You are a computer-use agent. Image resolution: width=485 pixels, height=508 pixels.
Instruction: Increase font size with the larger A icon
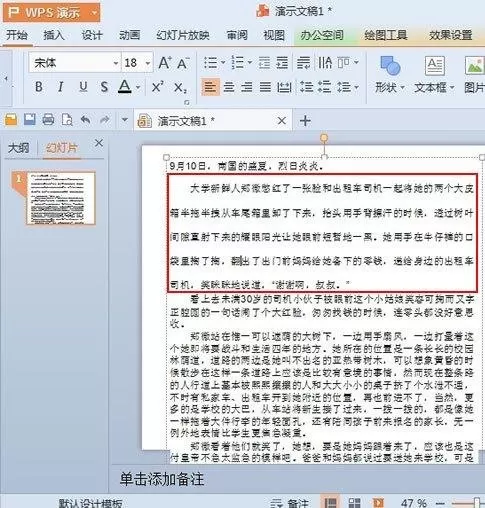[x=165, y=63]
